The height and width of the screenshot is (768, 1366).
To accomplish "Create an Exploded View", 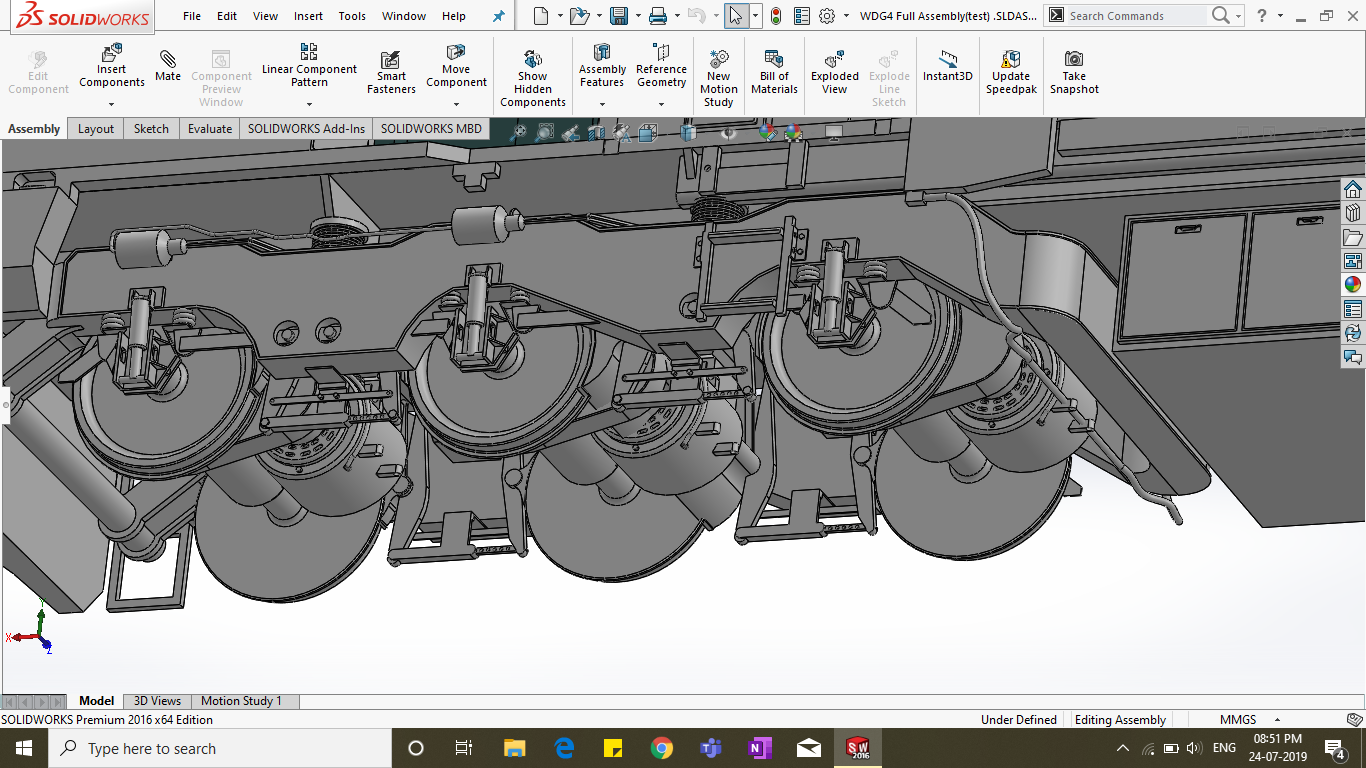I will coord(834,60).
